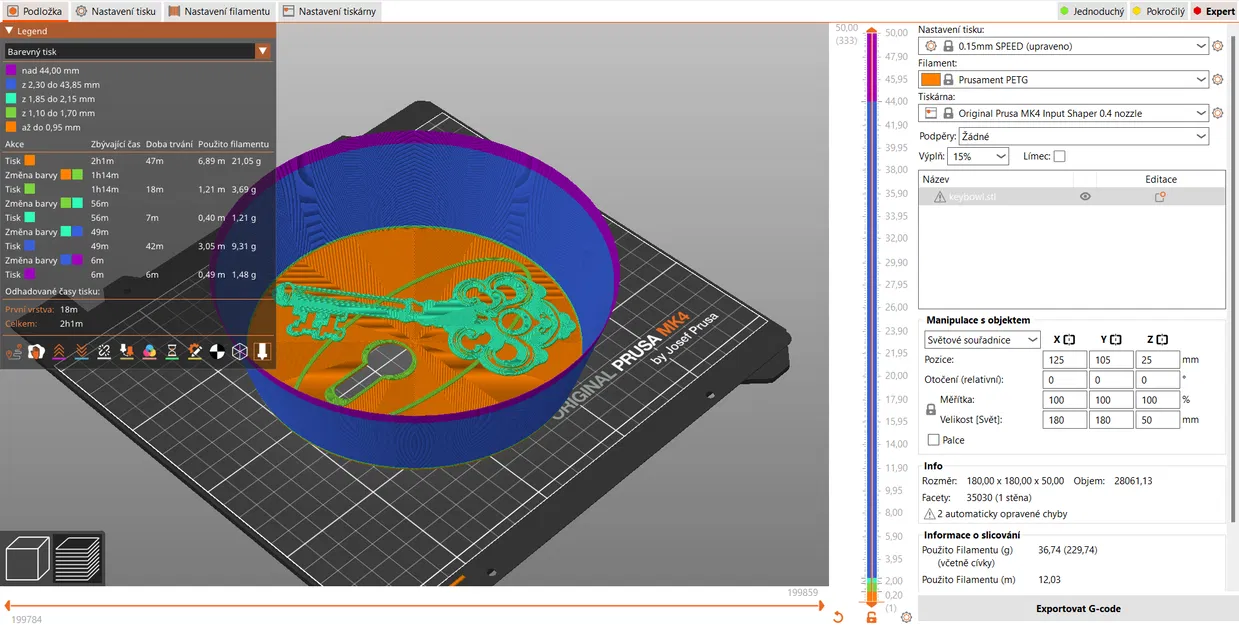Open the Nastavení filamentu tab
Screen dimensions: 1239x625
[x=220, y=11]
